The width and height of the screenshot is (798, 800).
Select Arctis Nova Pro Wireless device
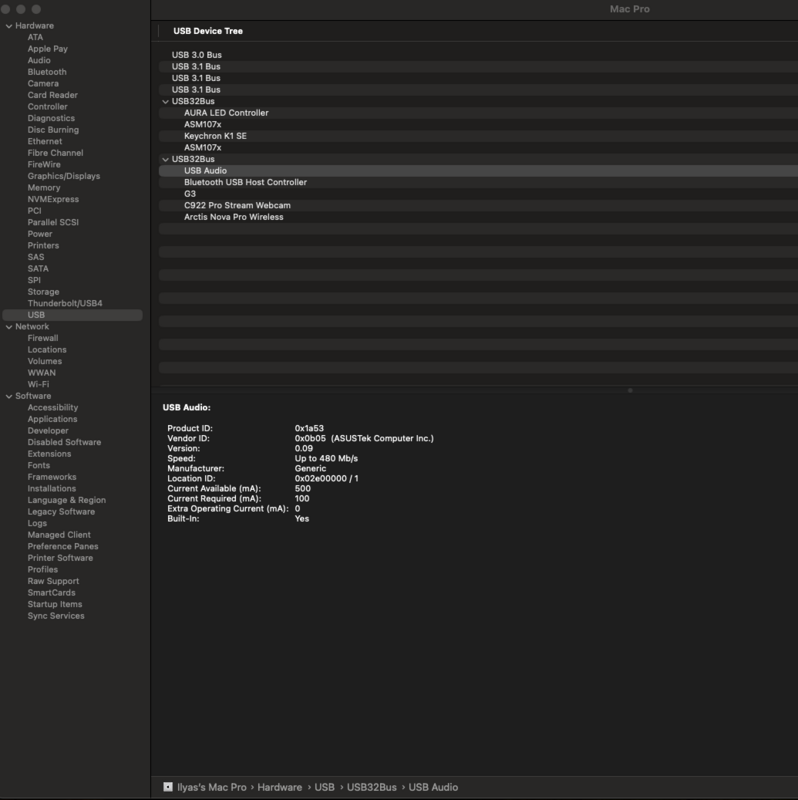click(x=234, y=217)
